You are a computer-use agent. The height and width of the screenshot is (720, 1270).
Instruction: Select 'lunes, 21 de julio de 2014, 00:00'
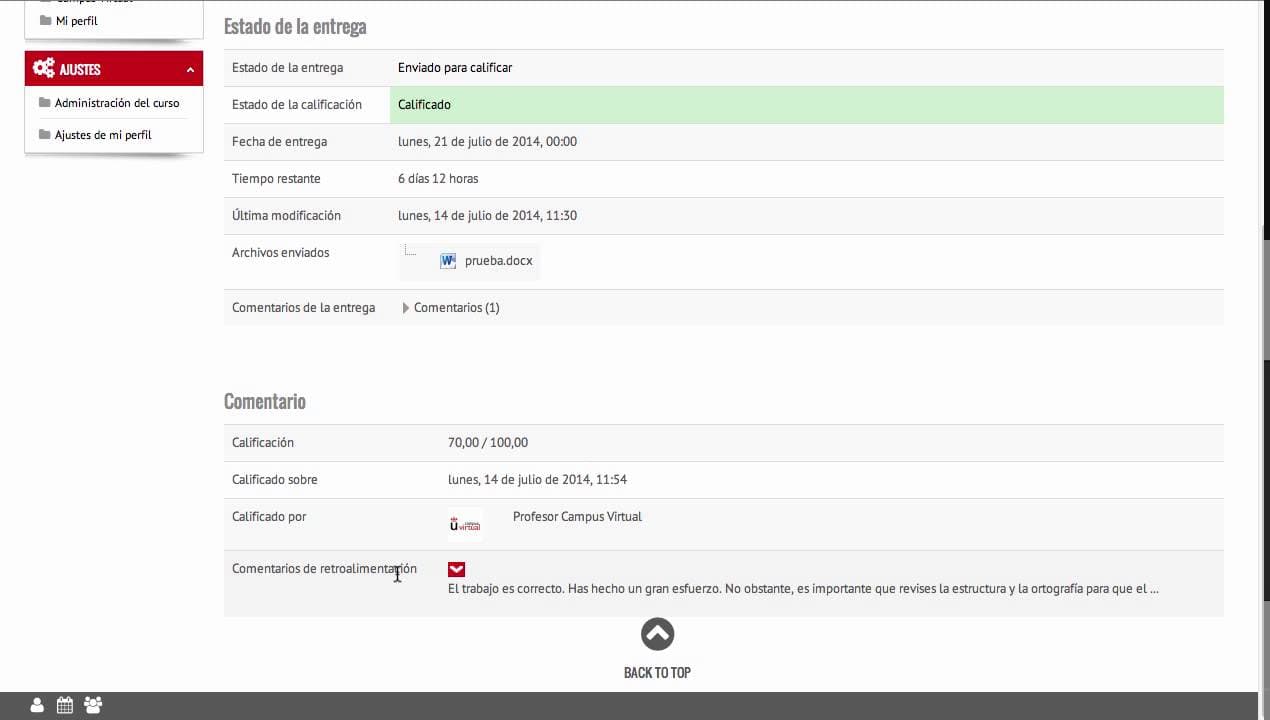coord(487,142)
